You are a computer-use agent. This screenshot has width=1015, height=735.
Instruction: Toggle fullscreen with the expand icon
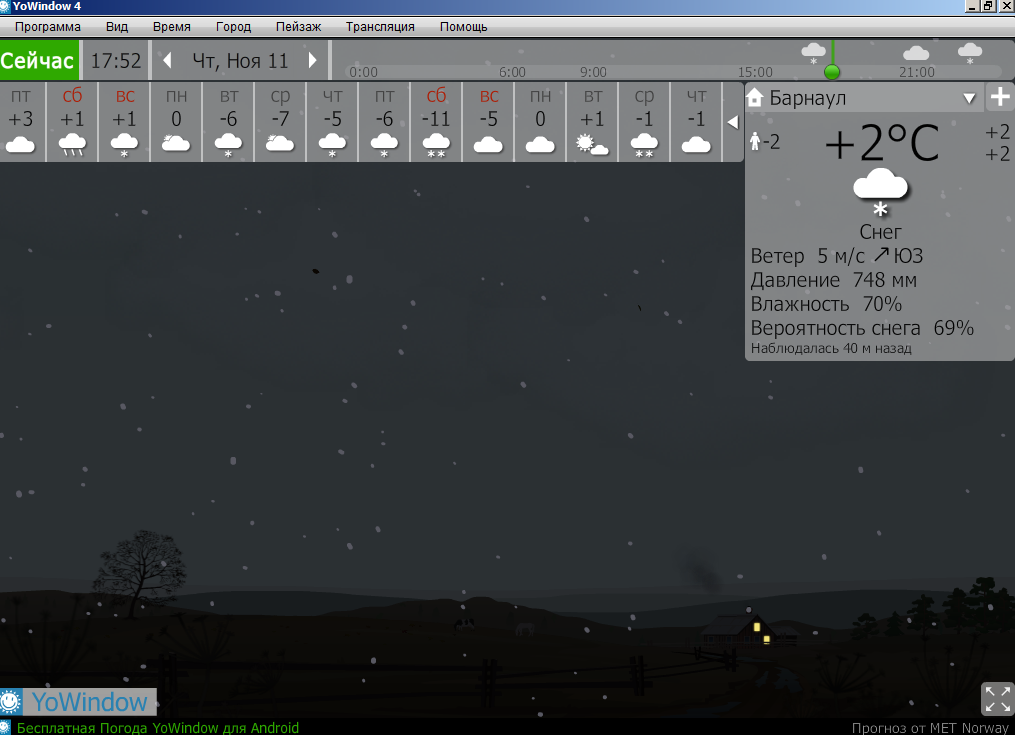pyautogui.click(x=998, y=699)
